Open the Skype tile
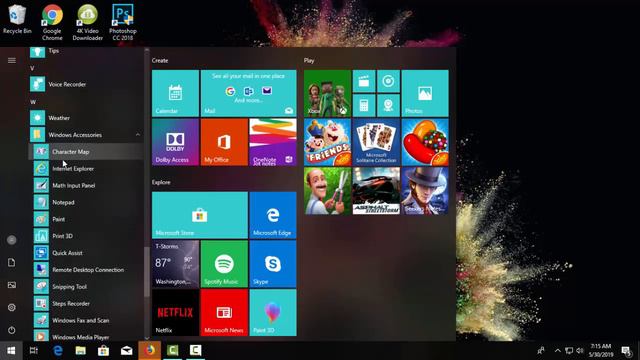640x360 pixels. point(273,264)
